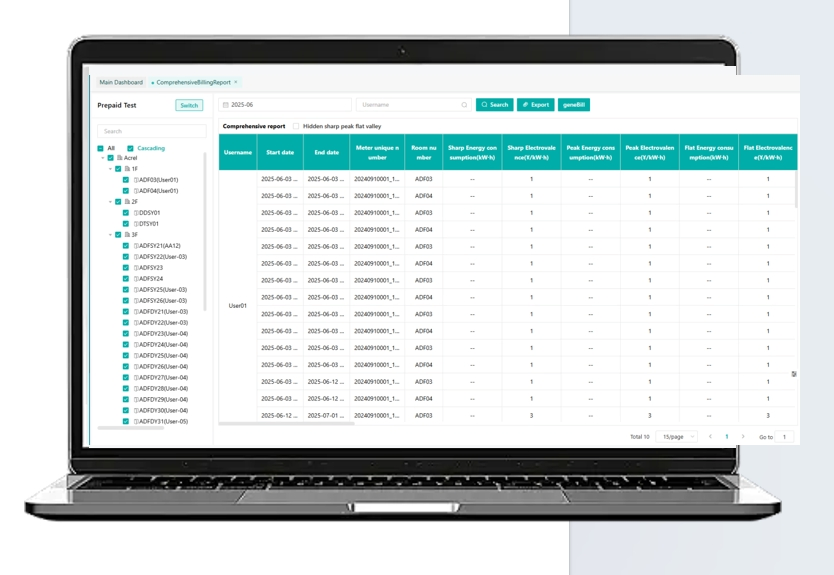Uncheck the ADF04(User01) checkbox
834x575 pixels.
tap(126, 190)
